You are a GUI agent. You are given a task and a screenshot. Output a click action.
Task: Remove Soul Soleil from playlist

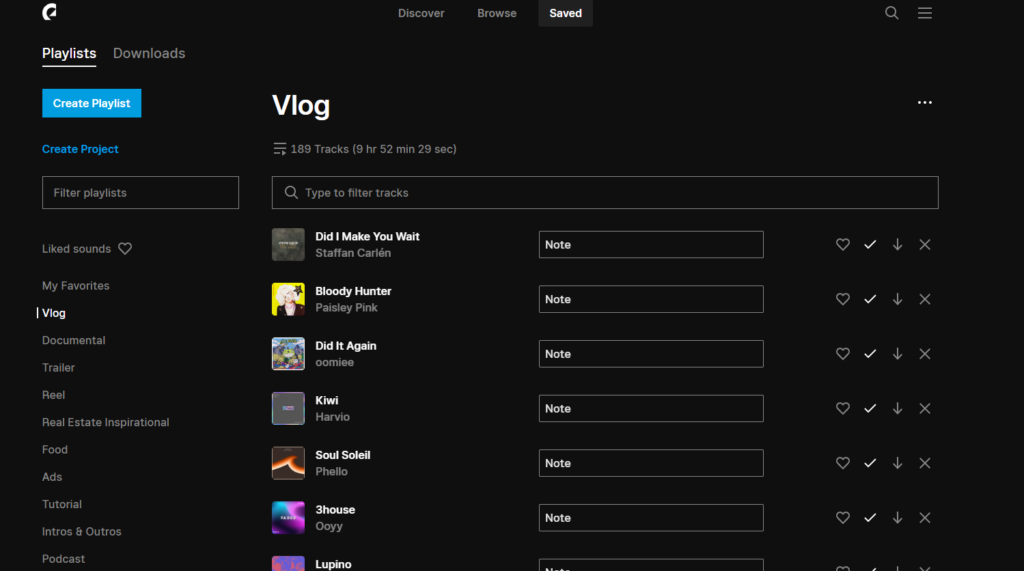[x=925, y=463]
